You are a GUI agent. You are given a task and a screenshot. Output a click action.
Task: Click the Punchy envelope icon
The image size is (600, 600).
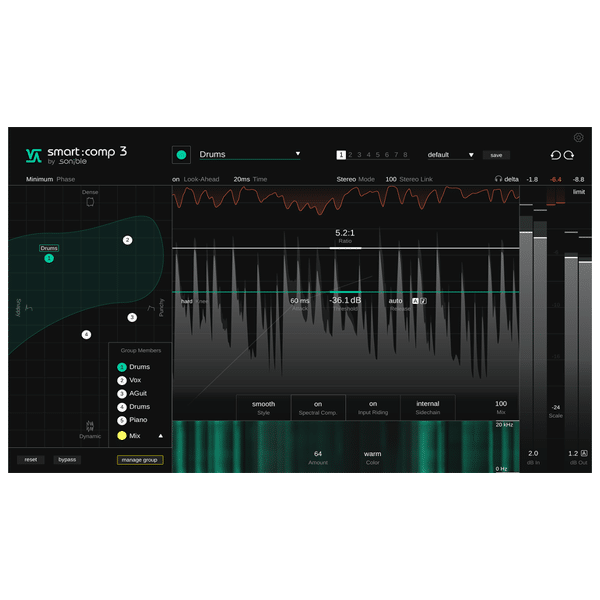pyautogui.click(x=151, y=308)
